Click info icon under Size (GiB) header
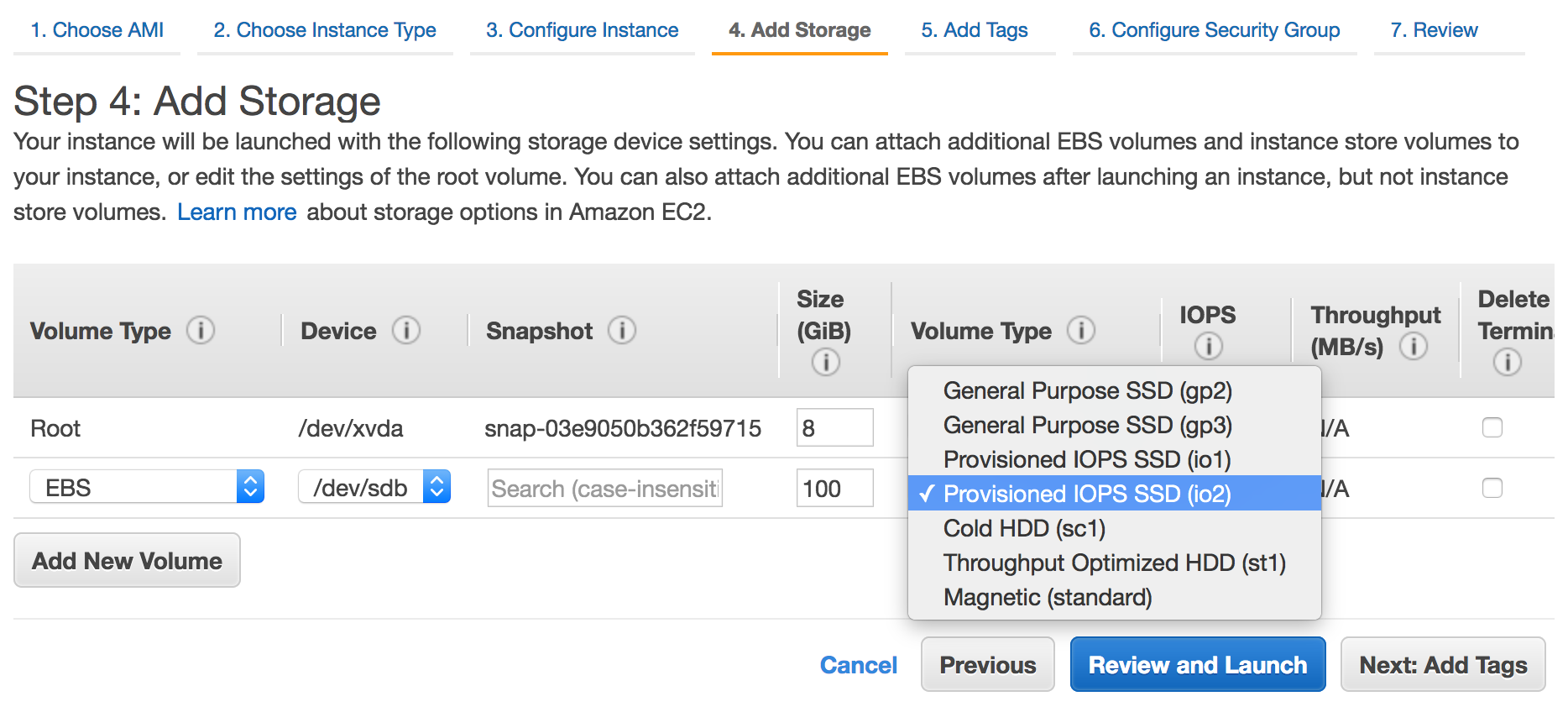This screenshot has height=712, width=1568. (825, 362)
